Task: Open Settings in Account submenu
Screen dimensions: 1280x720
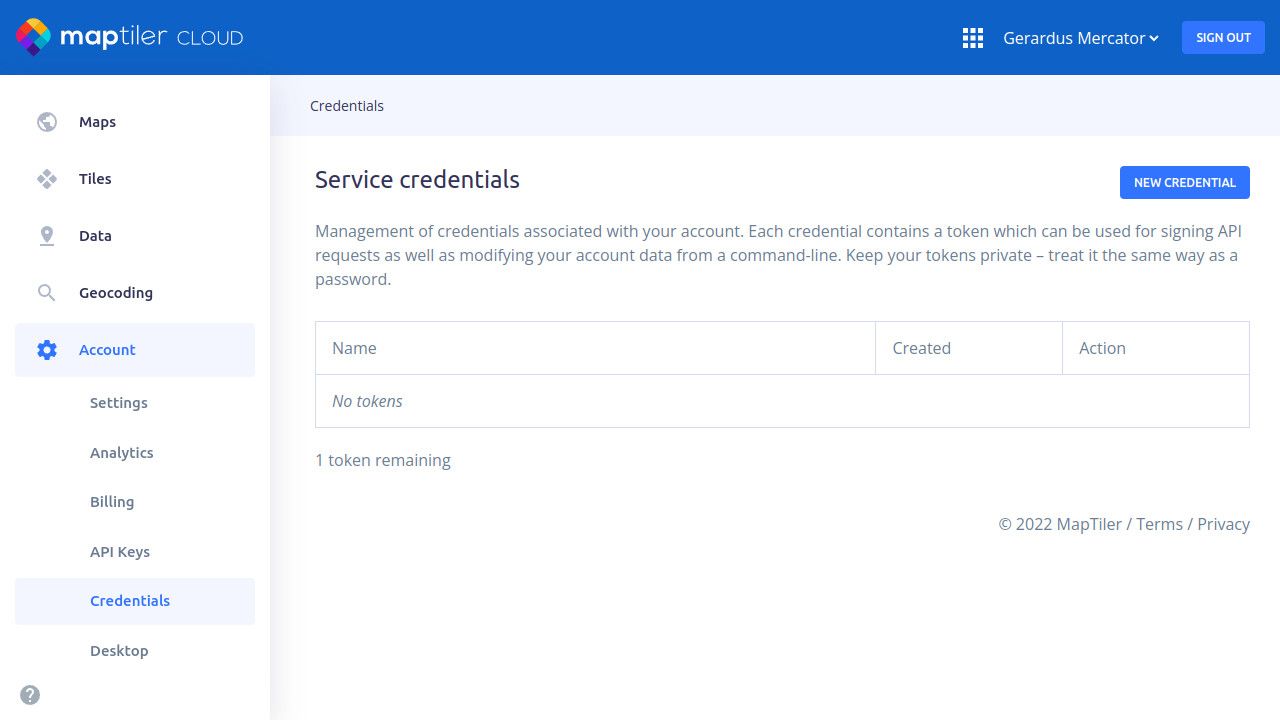Action: (119, 403)
